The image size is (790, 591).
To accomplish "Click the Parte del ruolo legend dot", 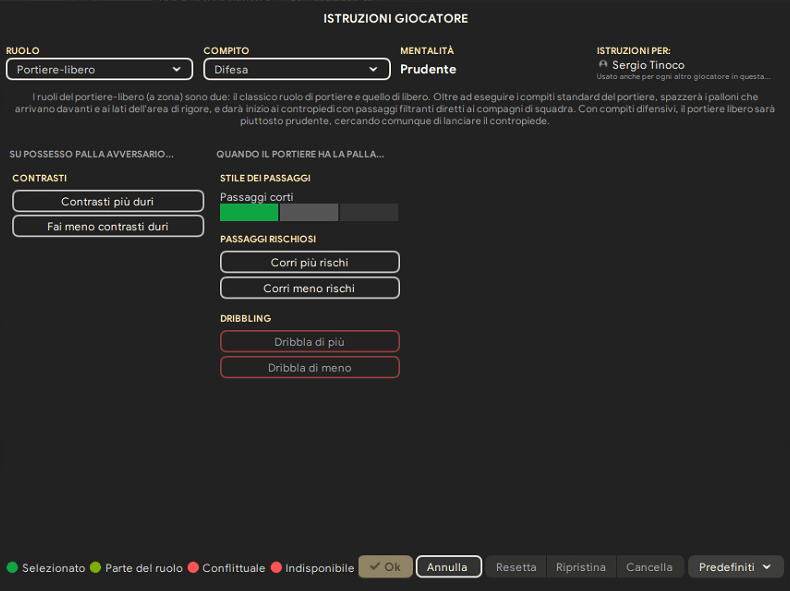I will click(95, 567).
